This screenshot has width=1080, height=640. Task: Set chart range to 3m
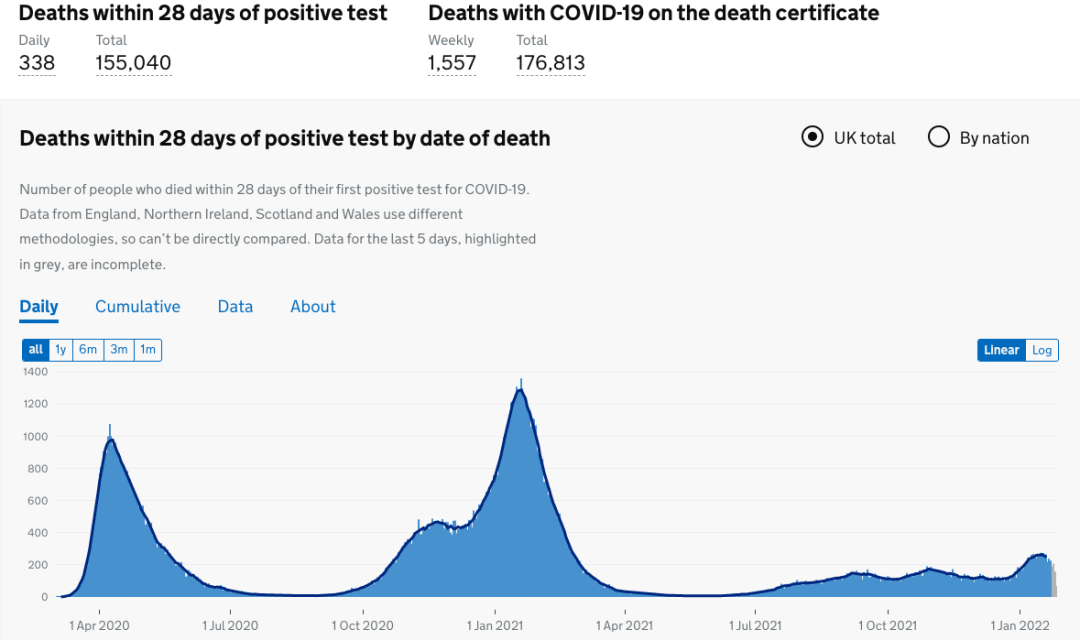tap(119, 350)
